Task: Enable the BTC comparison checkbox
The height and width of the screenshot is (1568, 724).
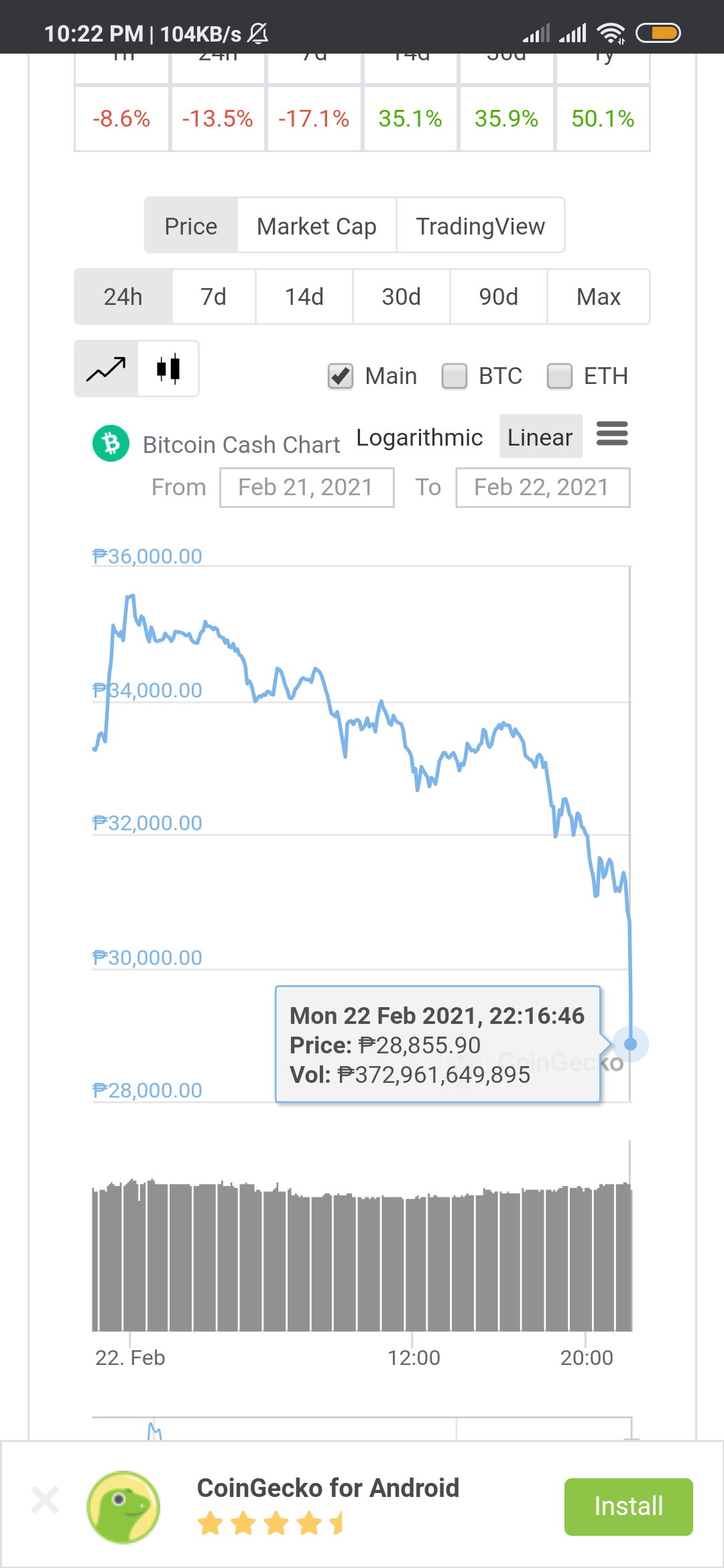Action: tap(455, 376)
